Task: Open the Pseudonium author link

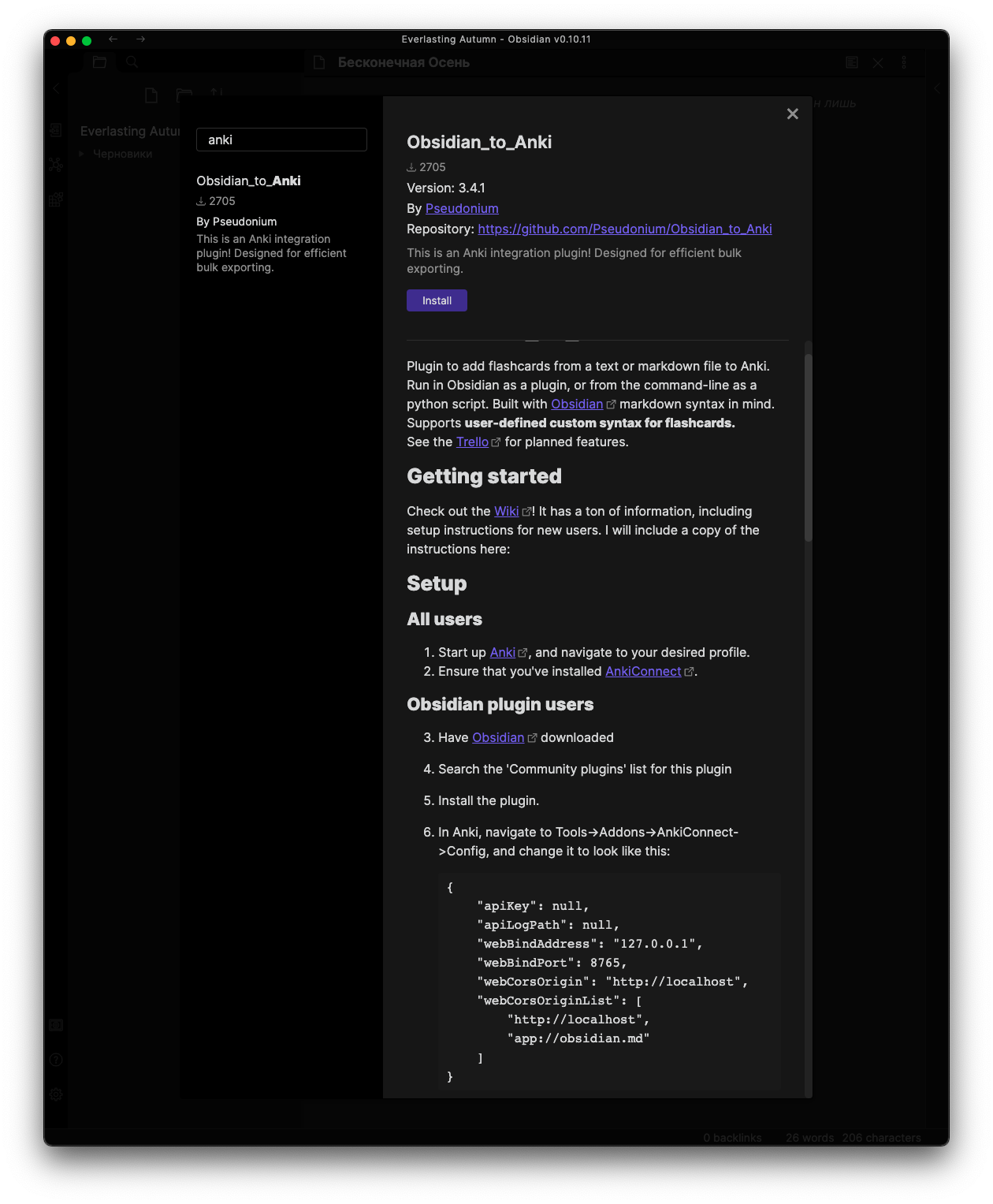Action: coord(462,208)
